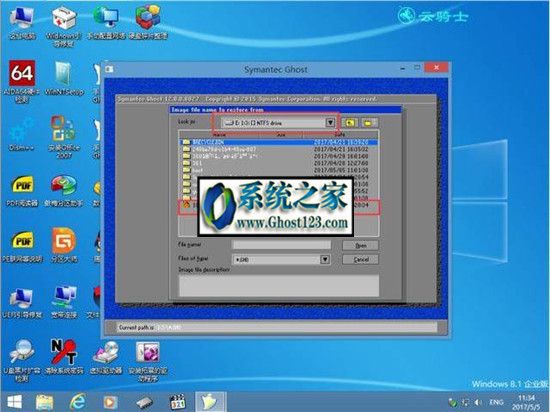Open the Look in NTFS drive combo box
This screenshot has height=412, width=550.
click(278, 123)
